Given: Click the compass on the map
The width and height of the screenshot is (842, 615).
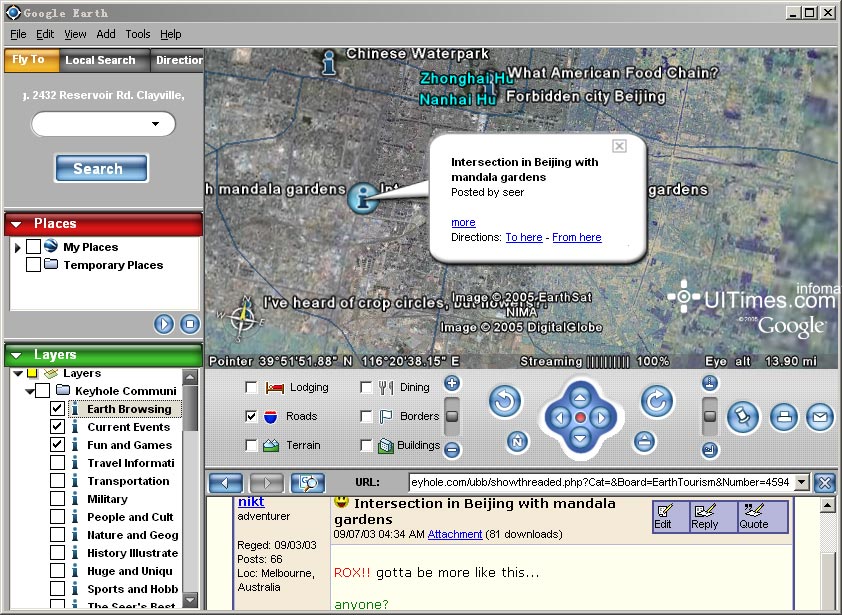Looking at the screenshot, I should (244, 318).
